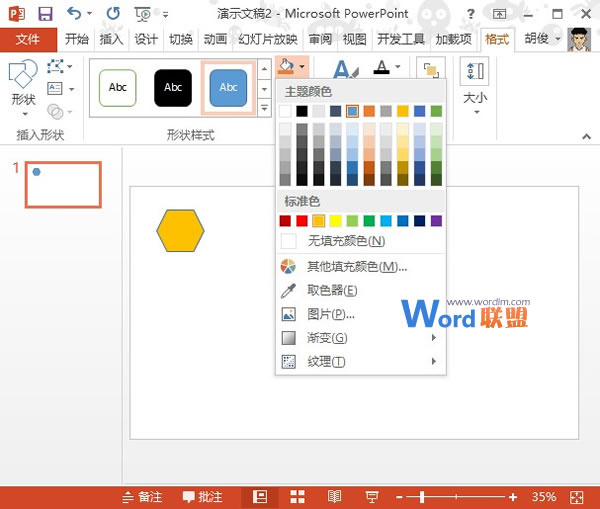Image resolution: width=600 pixels, height=509 pixels.
Task: Click the Arrange icon
Action: (431, 70)
